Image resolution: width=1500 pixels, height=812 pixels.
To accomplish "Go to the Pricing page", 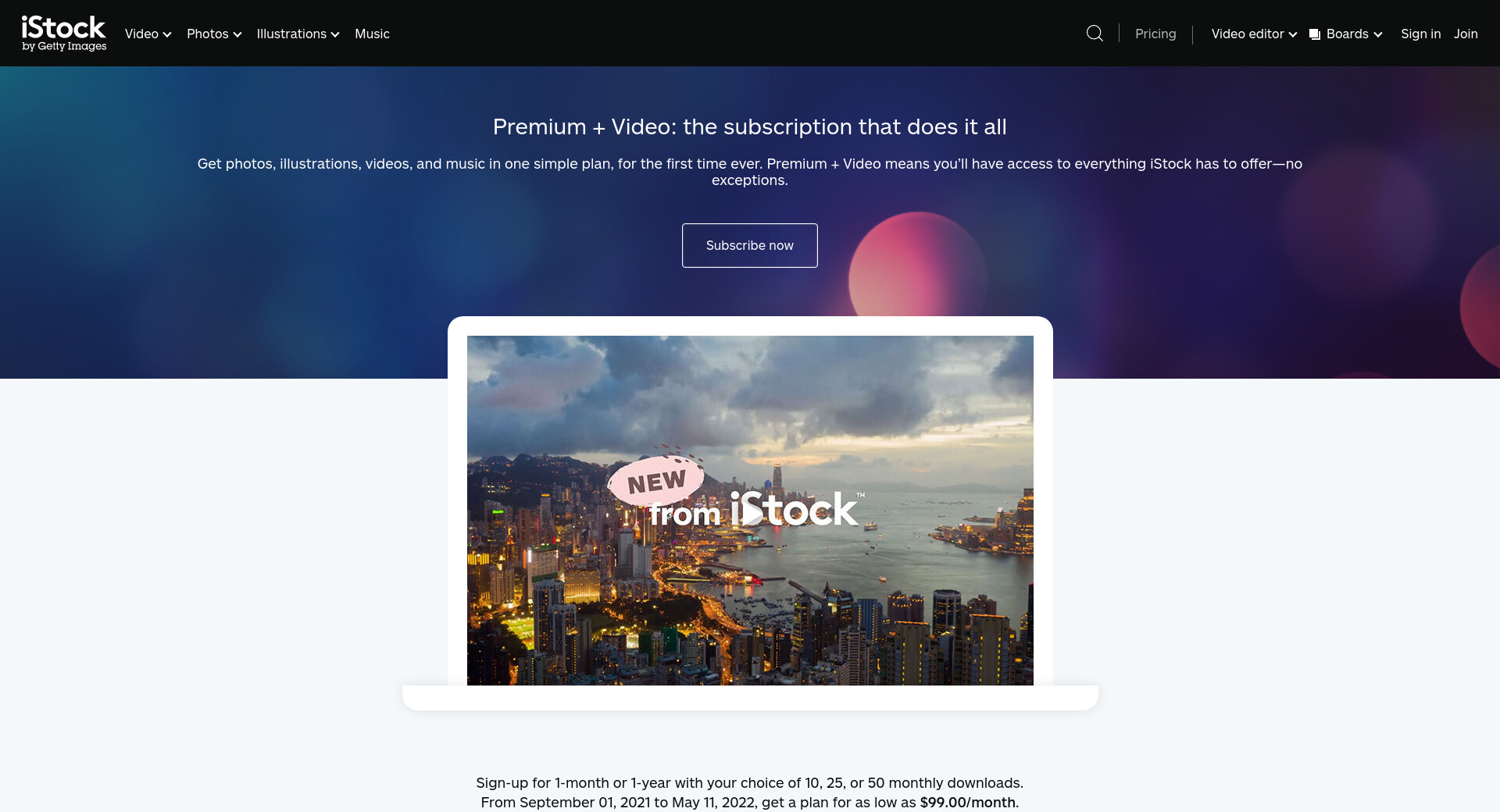I will click(1155, 34).
